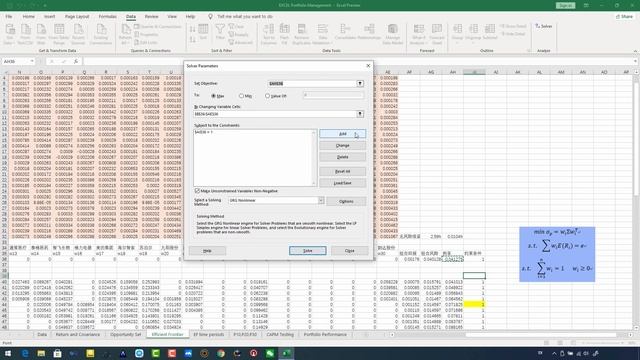Switch to the Formulas ribbon tab

coord(107,17)
